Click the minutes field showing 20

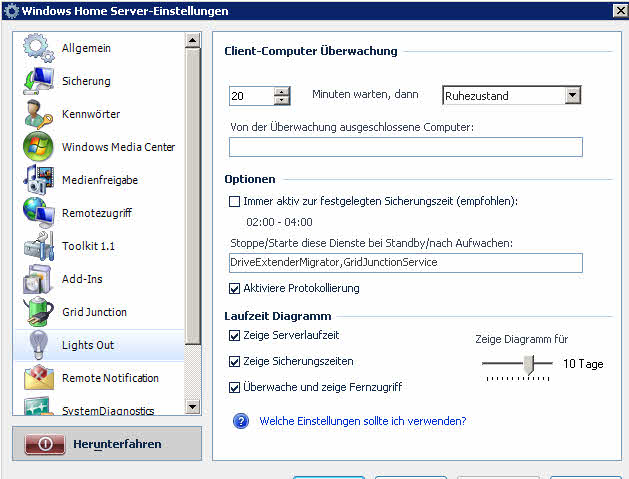click(x=252, y=96)
